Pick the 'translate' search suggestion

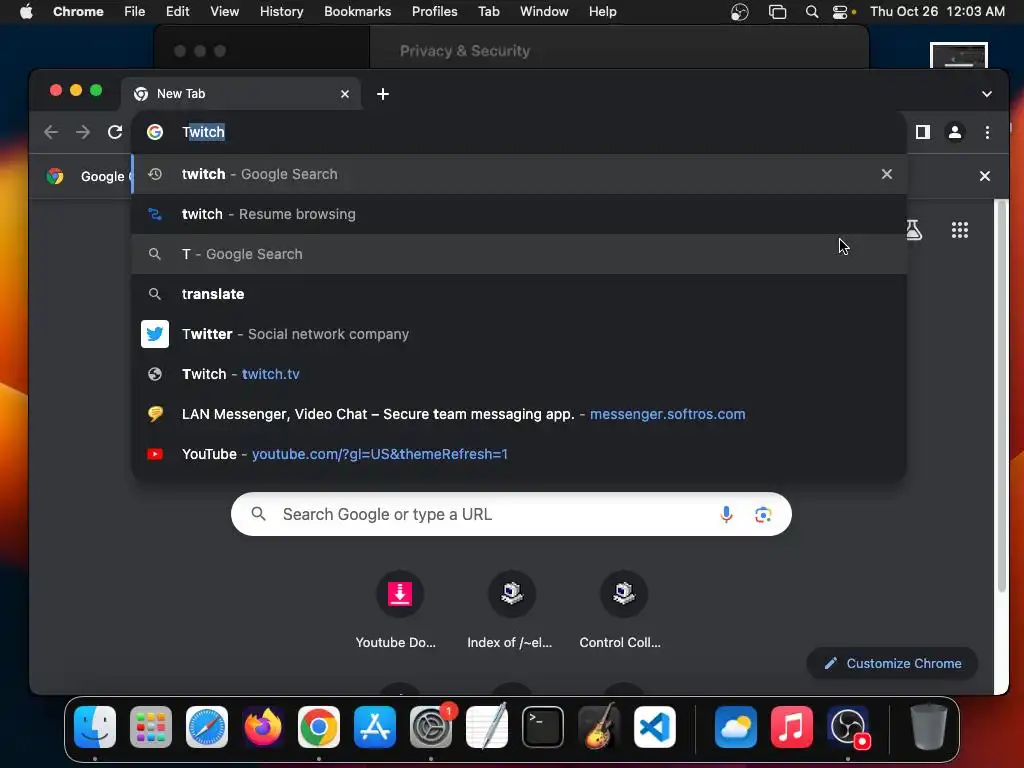[x=519, y=294]
